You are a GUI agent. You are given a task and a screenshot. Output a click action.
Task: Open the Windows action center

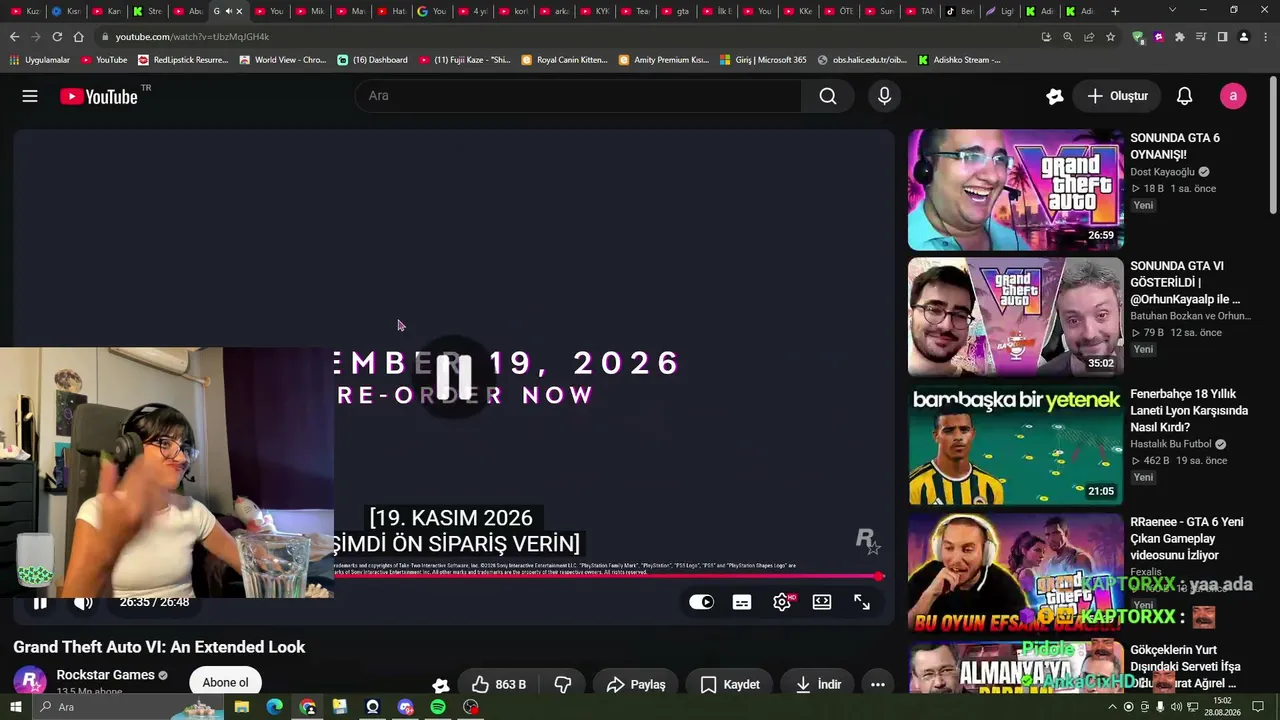pyautogui.click(x=1259, y=707)
